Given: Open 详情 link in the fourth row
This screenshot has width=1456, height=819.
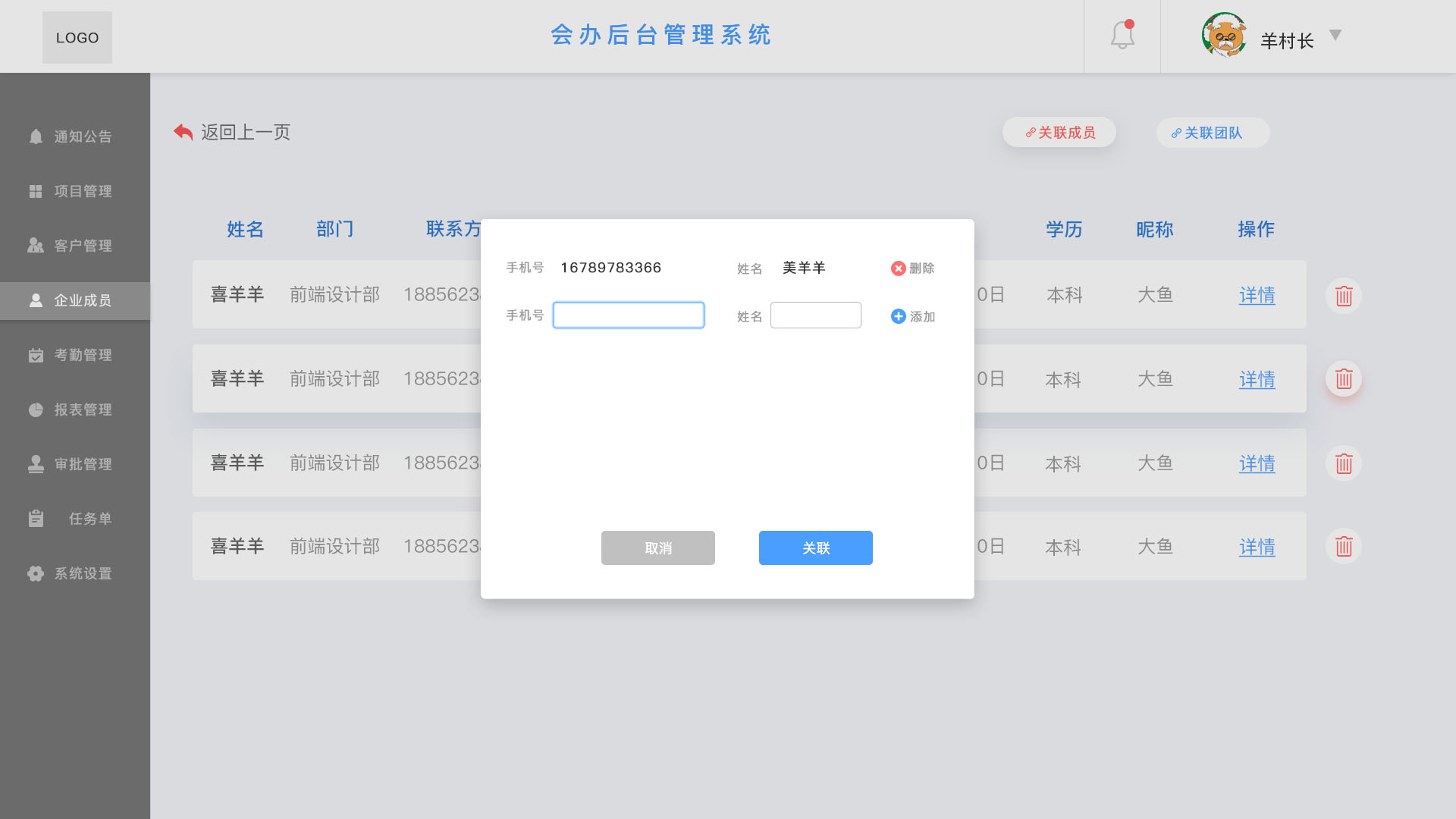Looking at the screenshot, I should coord(1257,547).
